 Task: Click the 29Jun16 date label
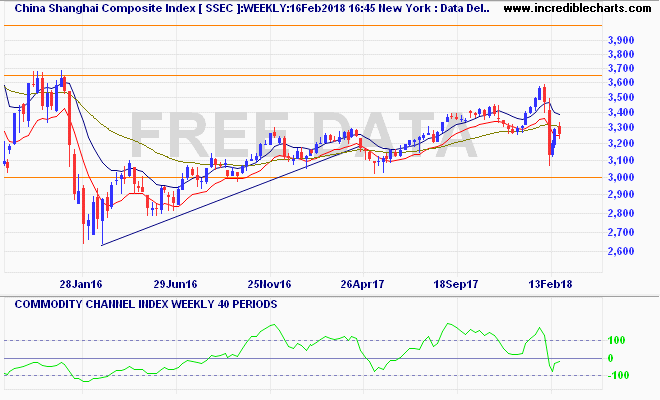click(175, 284)
